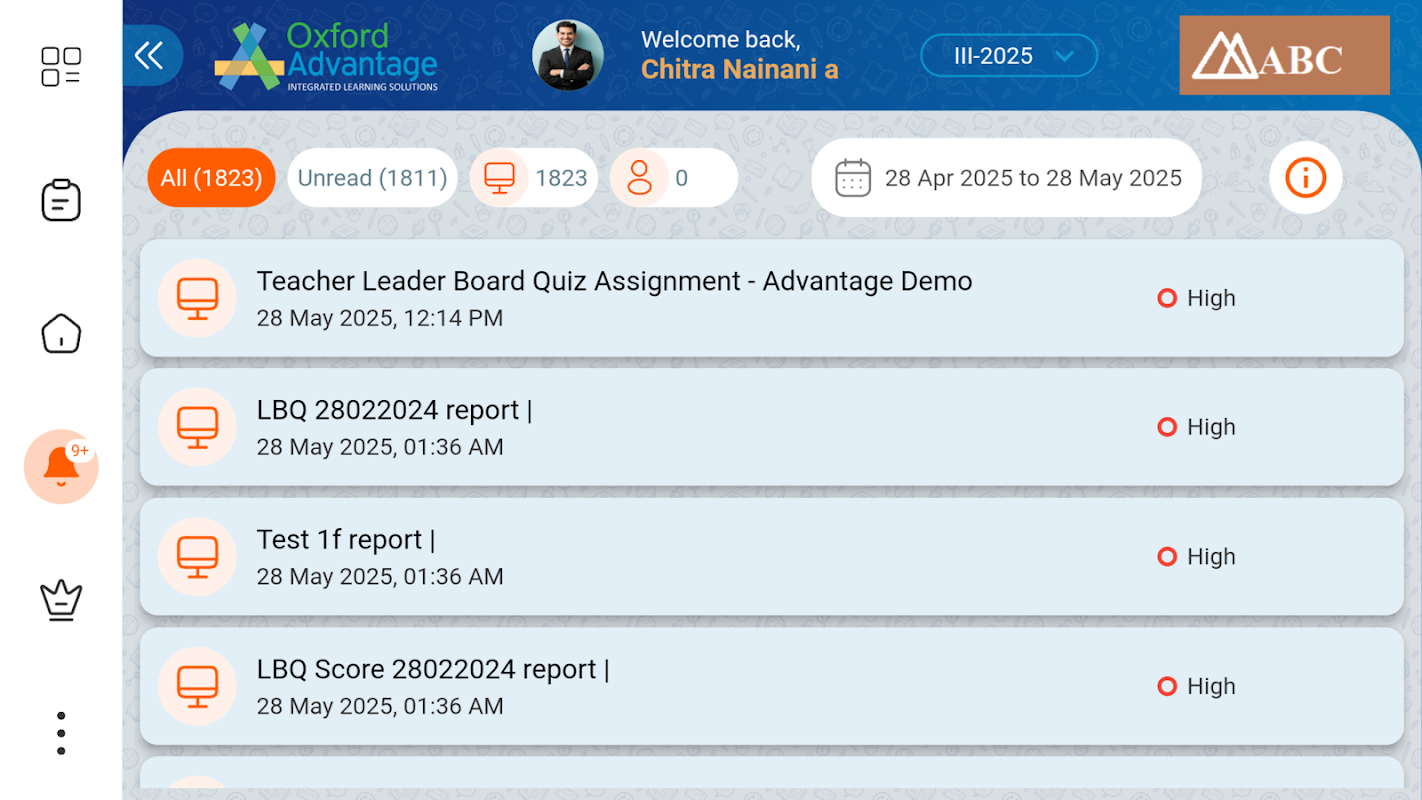Select the All (1823) filter tab
Screen dimensions: 1422x800
(x=211, y=178)
